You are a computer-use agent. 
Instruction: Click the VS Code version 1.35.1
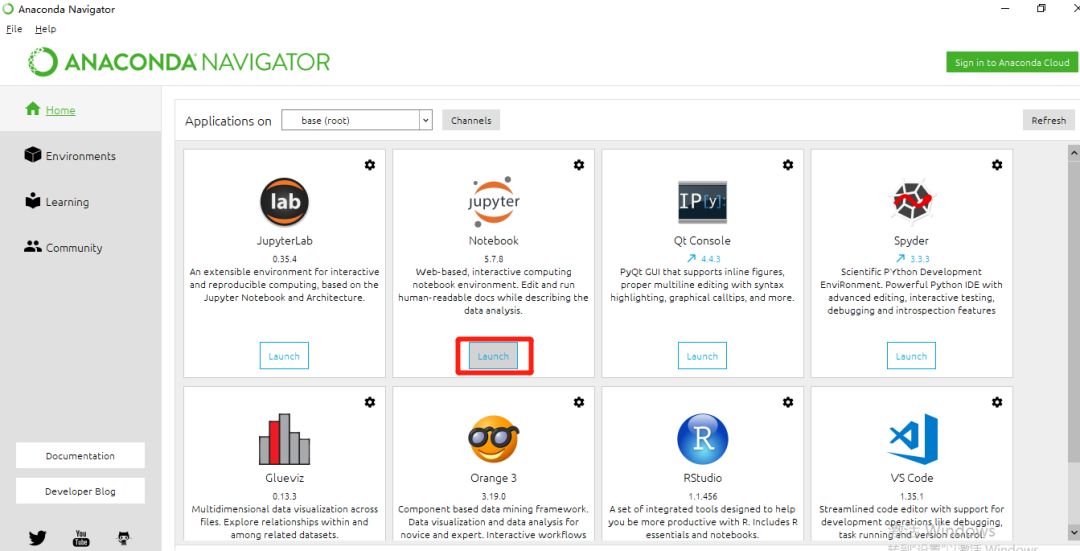(x=911, y=496)
